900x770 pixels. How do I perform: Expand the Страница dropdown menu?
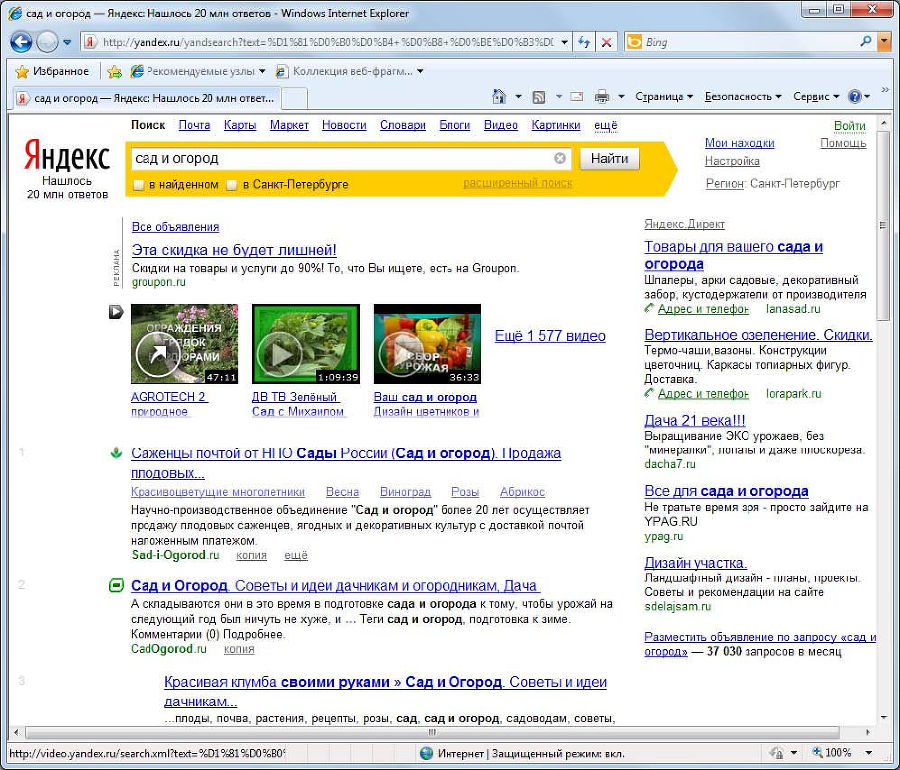tap(663, 97)
